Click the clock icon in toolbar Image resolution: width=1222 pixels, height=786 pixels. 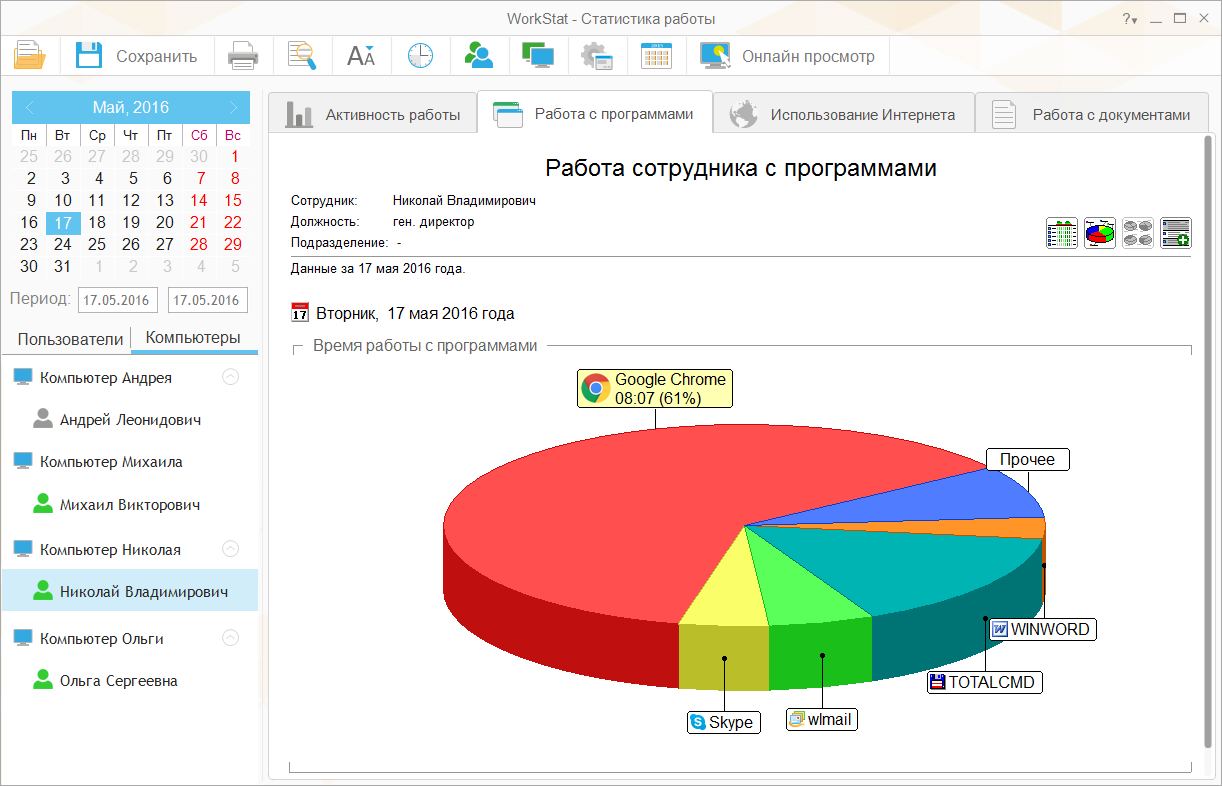click(x=420, y=56)
